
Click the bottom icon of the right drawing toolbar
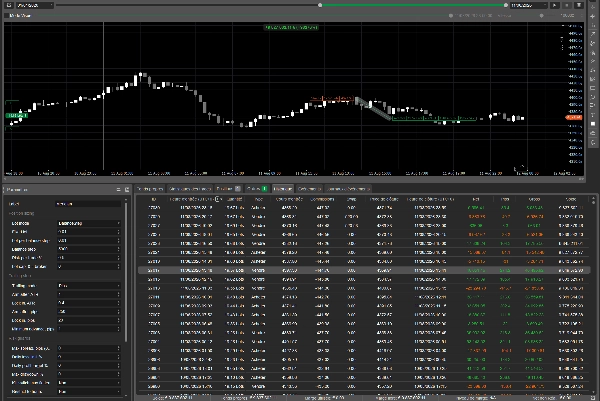click(x=593, y=142)
